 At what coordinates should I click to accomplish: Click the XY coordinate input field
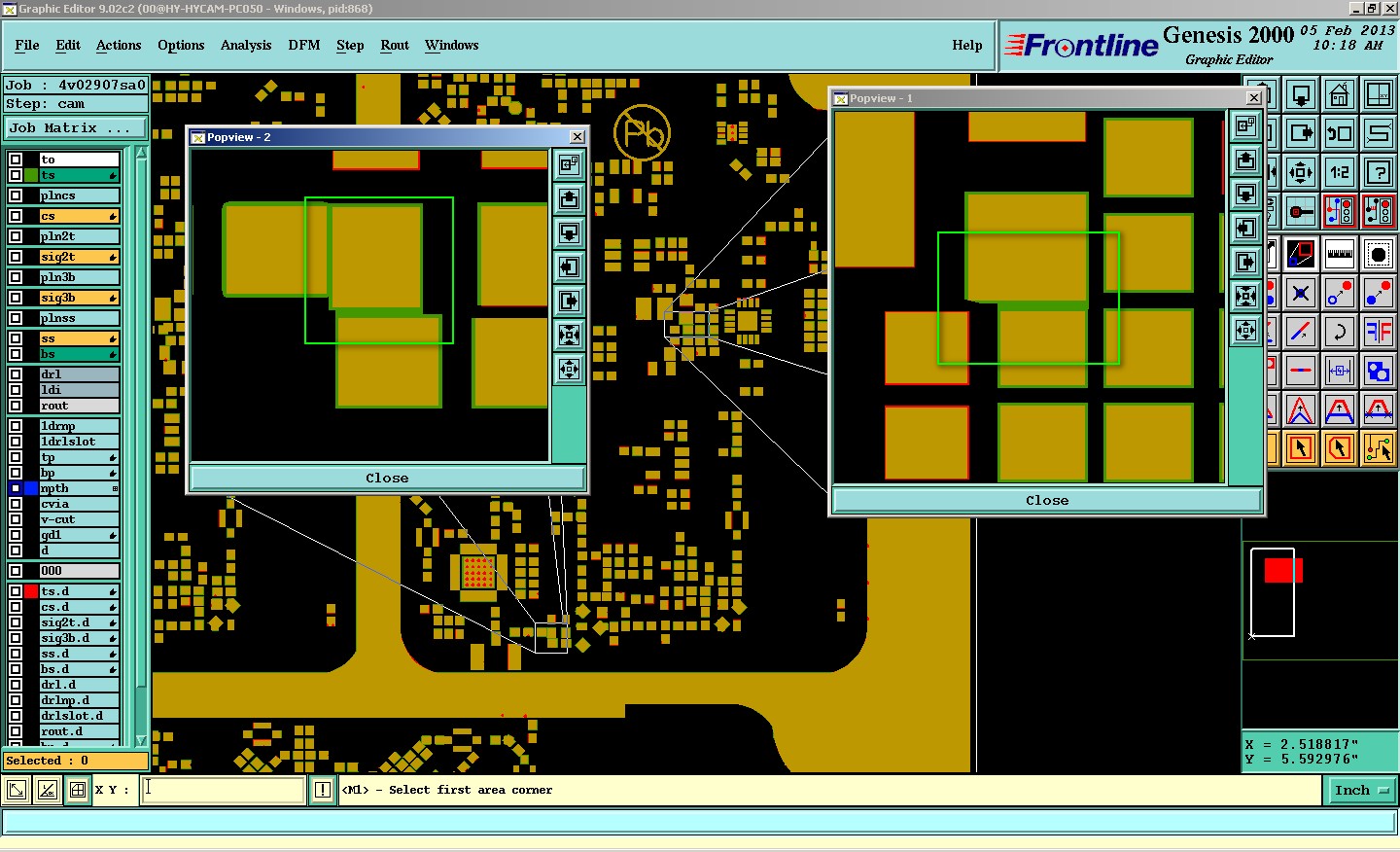pyautogui.click(x=224, y=790)
